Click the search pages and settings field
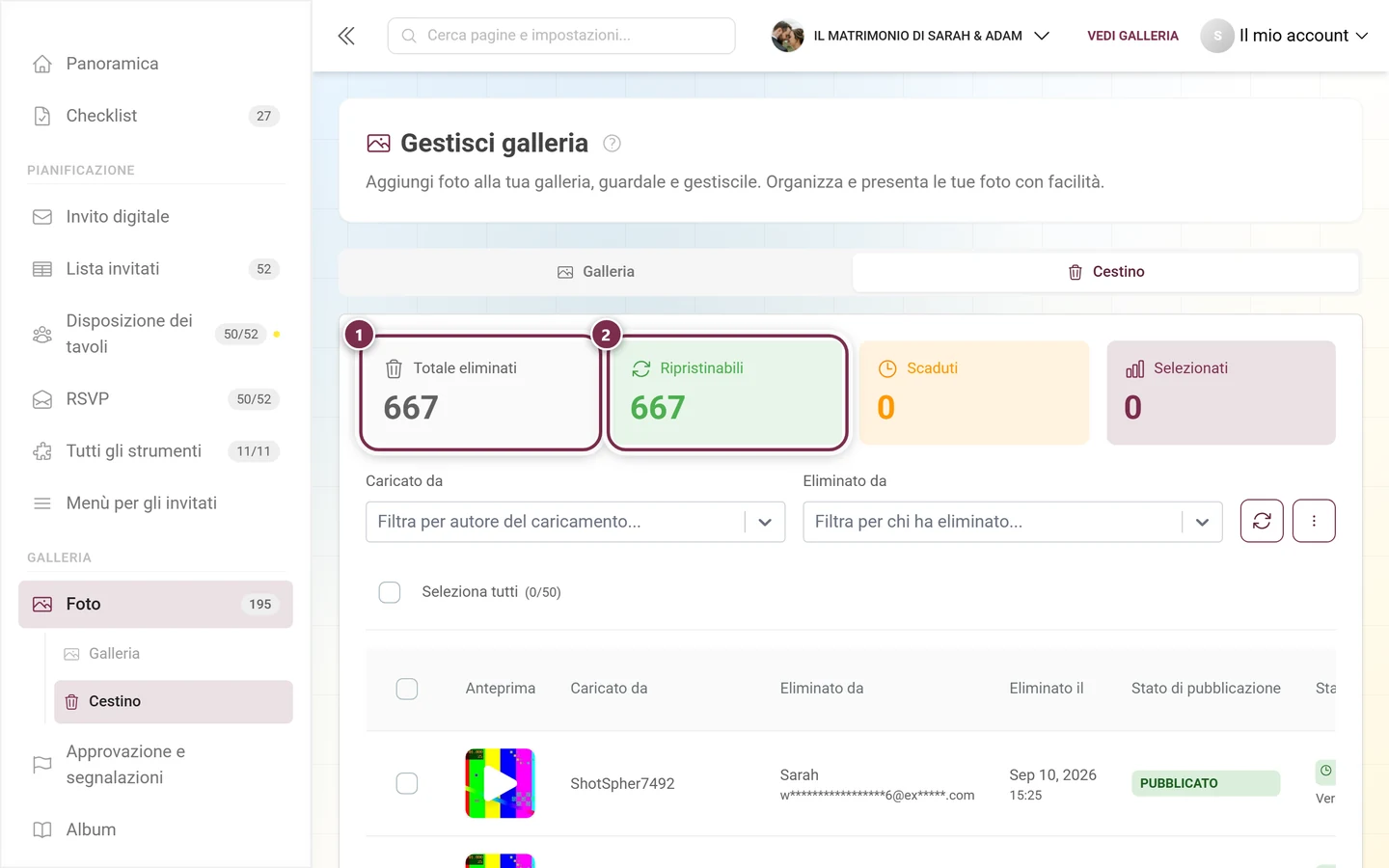The width and height of the screenshot is (1389, 868). point(561,36)
